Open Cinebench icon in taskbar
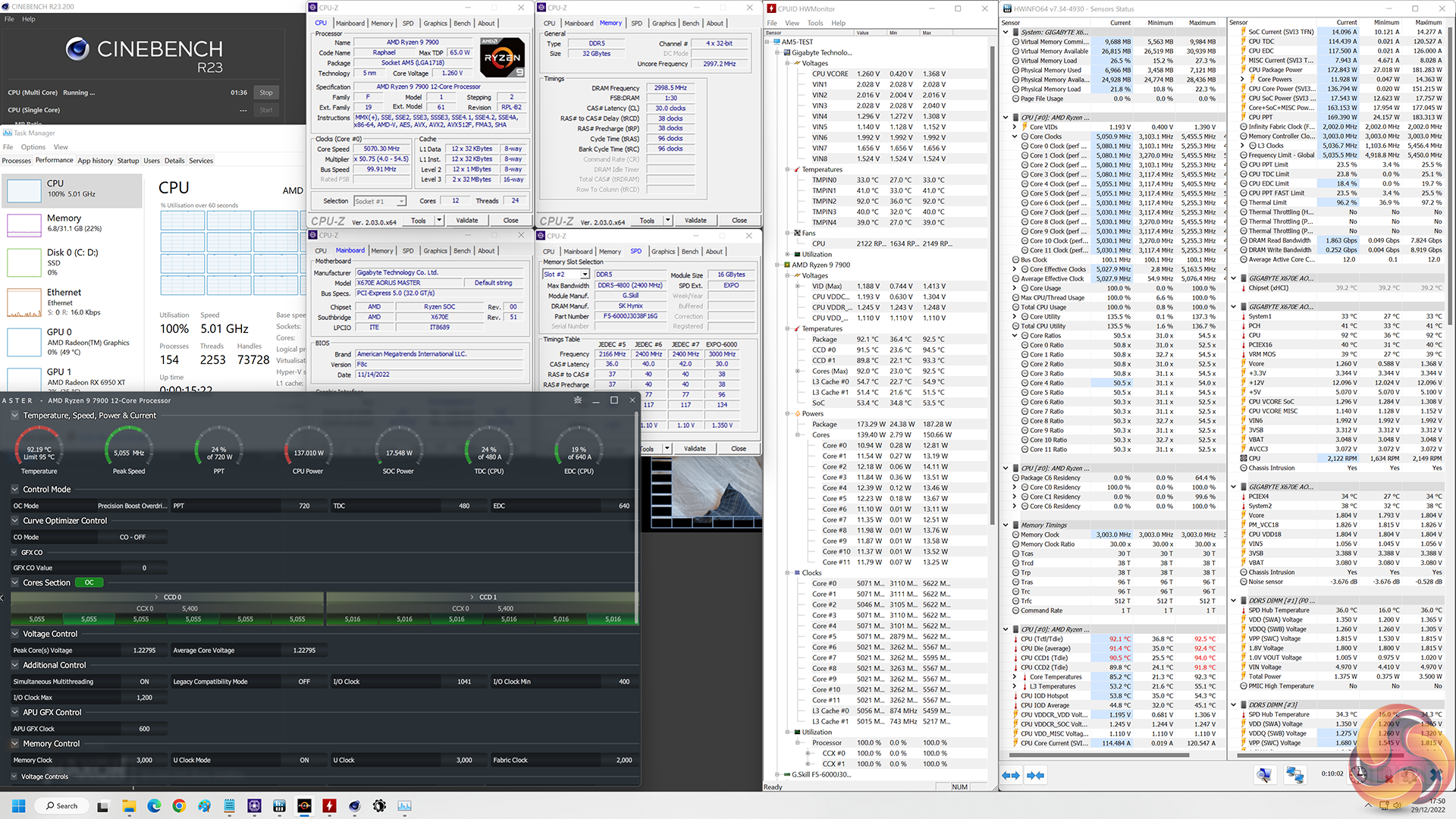The image size is (1456, 819). [x=354, y=805]
